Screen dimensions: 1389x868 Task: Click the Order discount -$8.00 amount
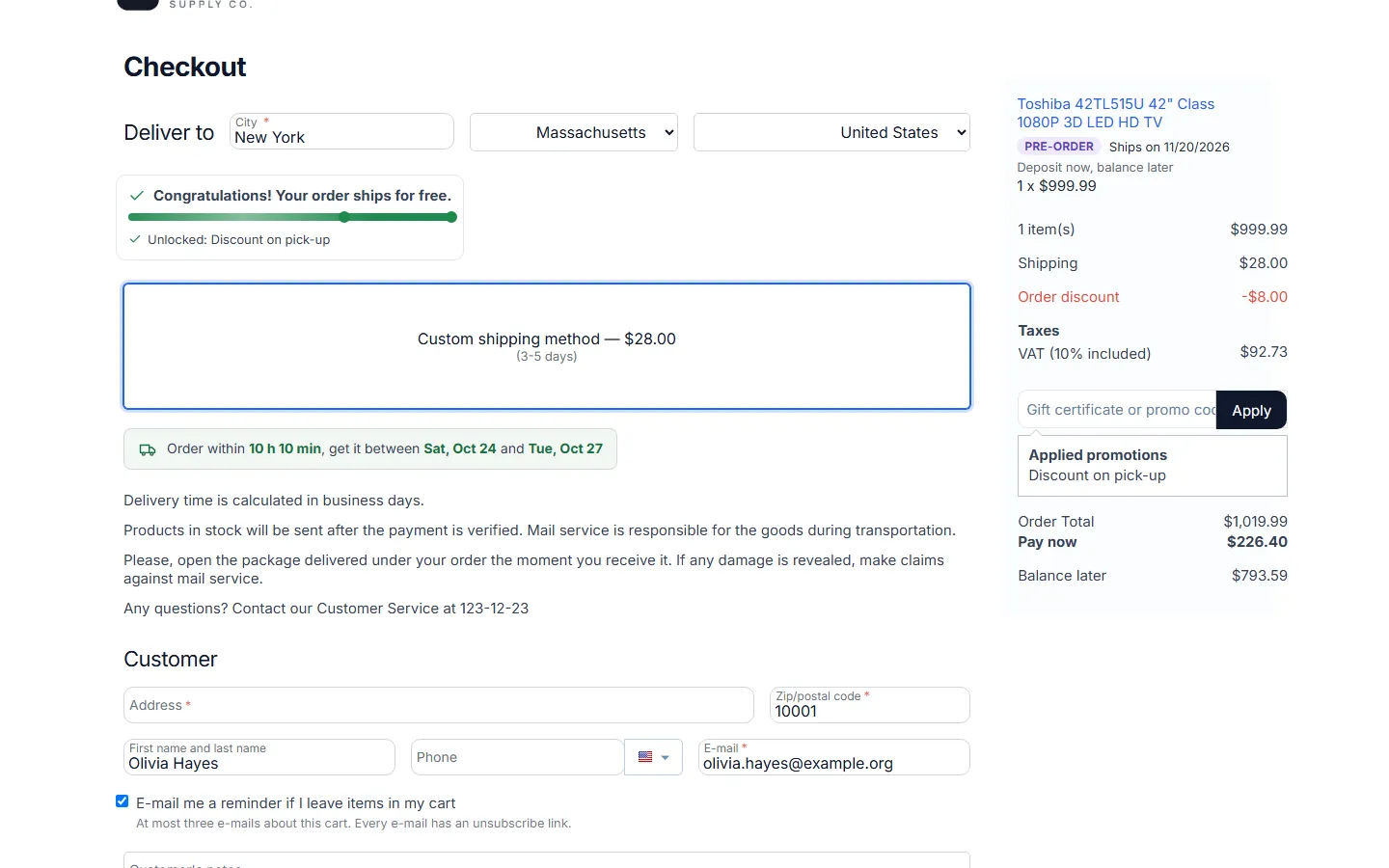pyautogui.click(x=1264, y=297)
